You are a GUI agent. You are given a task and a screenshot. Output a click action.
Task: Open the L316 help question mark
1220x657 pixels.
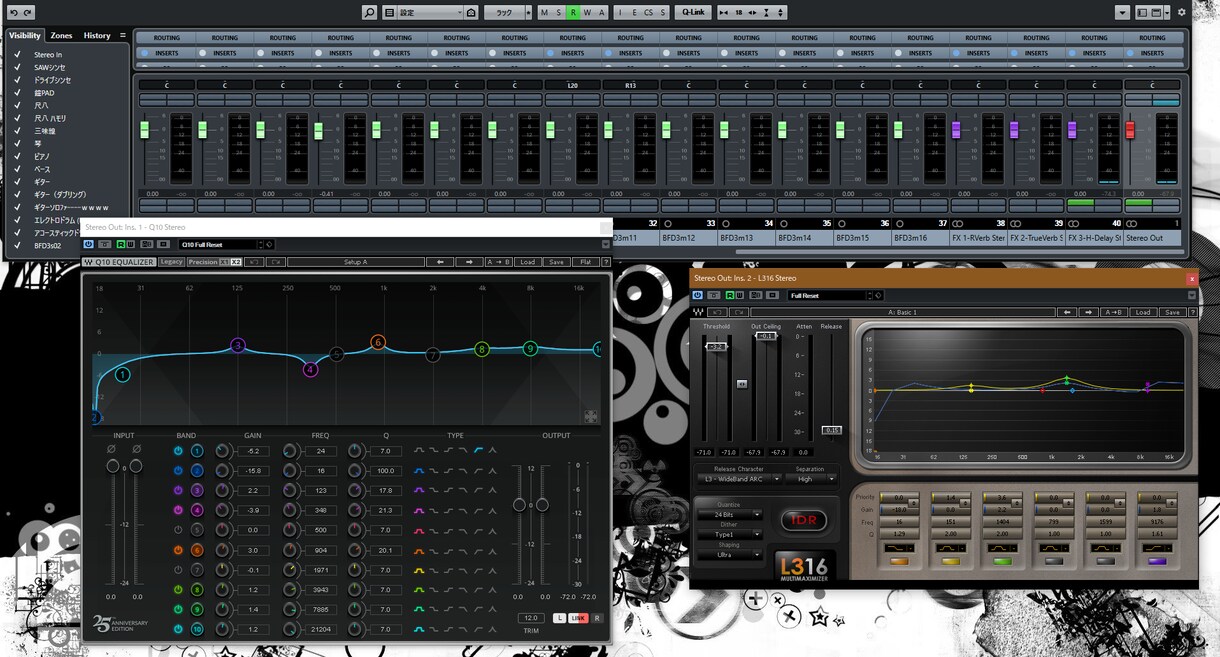click(1192, 312)
